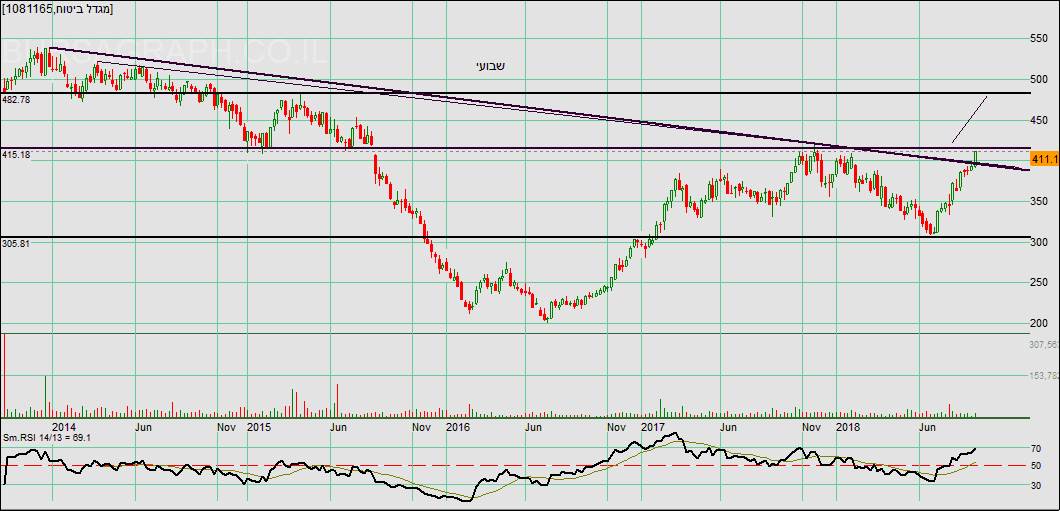The height and width of the screenshot is (511, 1060).
Task: Click the 550 price axis label
Action: click(x=1040, y=39)
